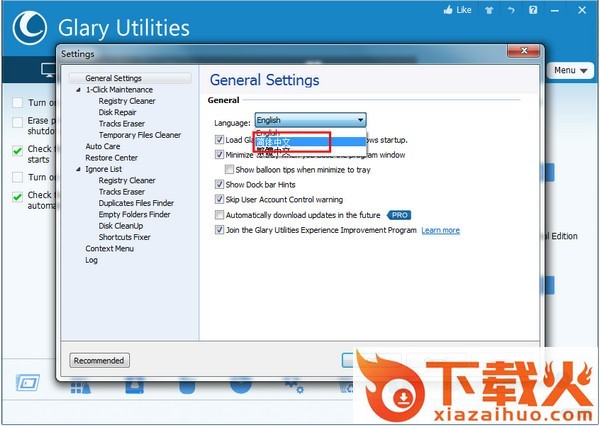This screenshot has height=426, width=600.
Task: Click the blue PRO badge
Action: tap(400, 215)
